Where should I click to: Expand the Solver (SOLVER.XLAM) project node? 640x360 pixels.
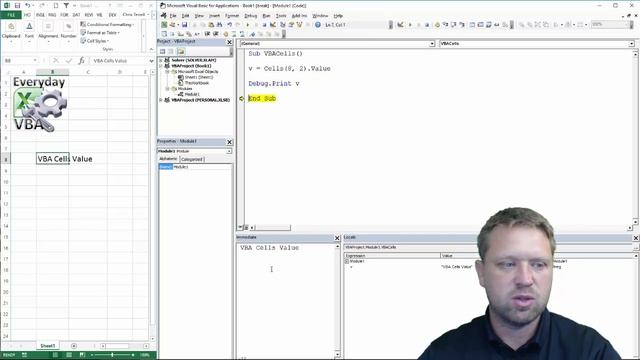161,60
